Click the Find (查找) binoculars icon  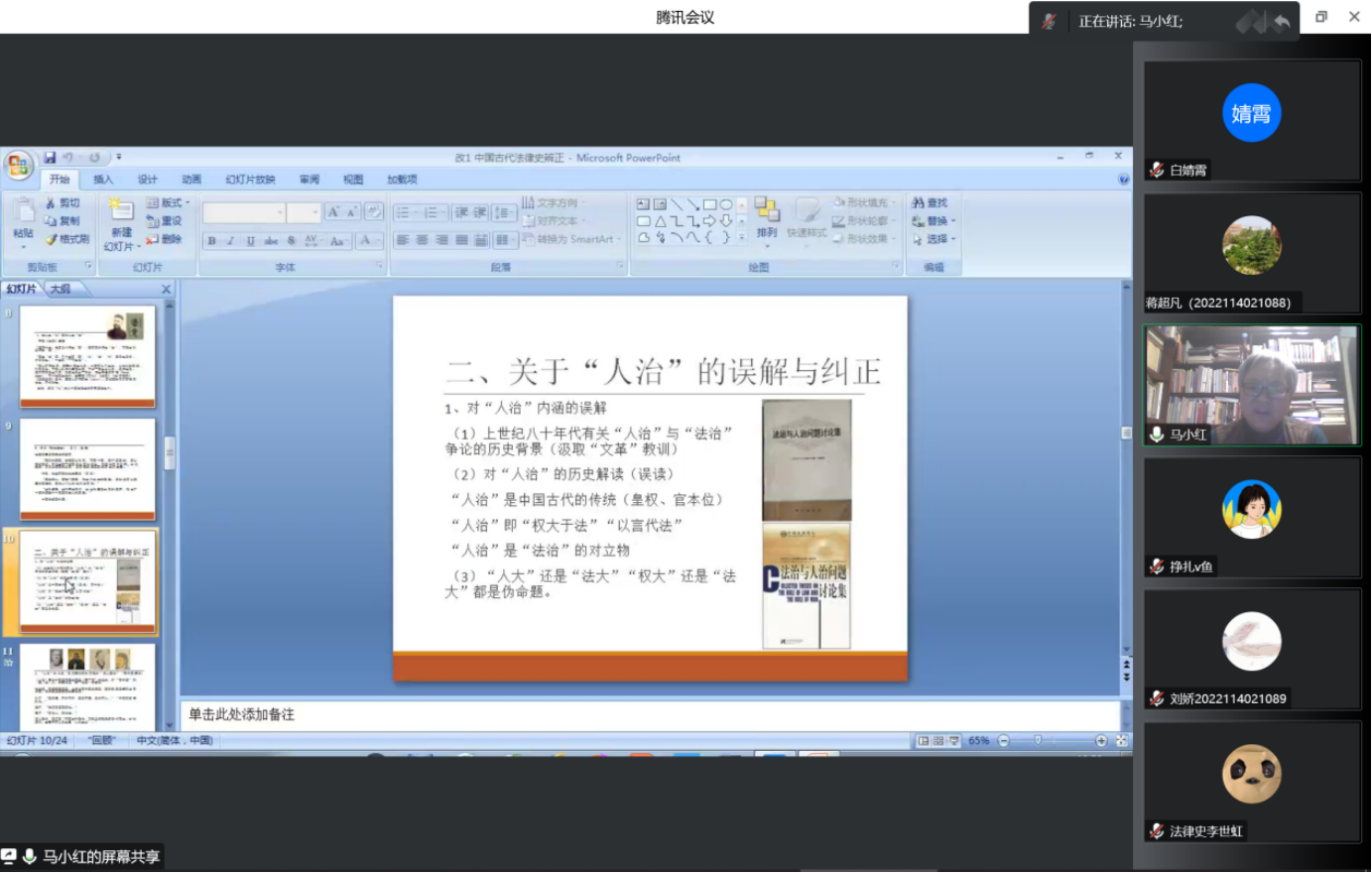(919, 202)
